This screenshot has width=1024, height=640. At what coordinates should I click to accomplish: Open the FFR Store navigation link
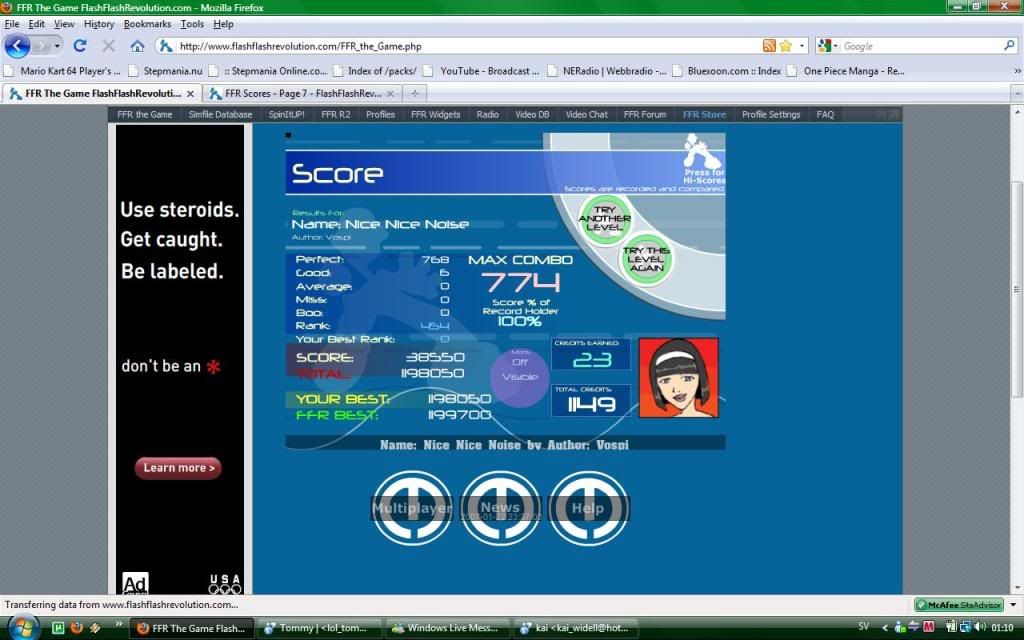point(704,115)
